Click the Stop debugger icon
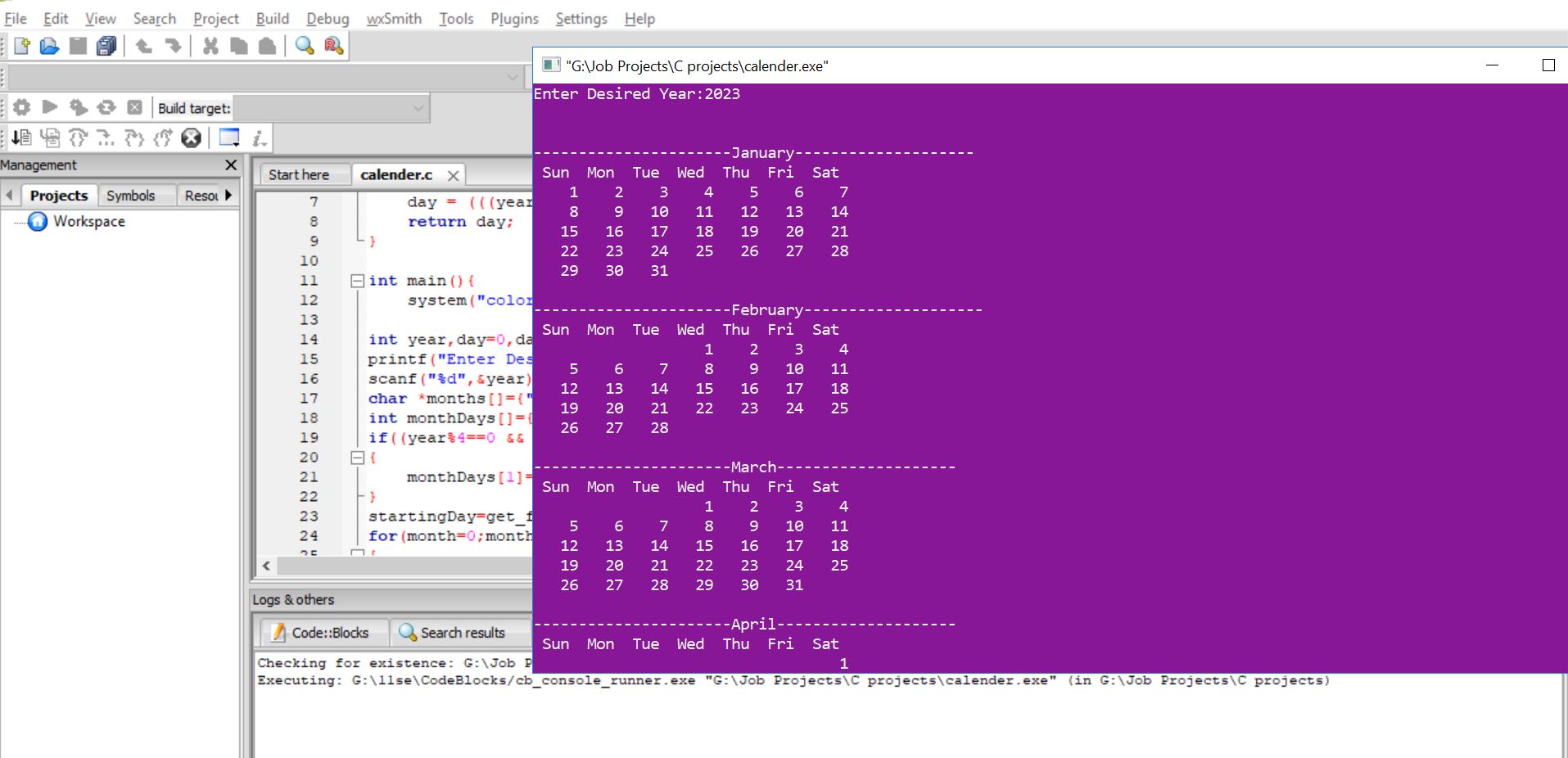The image size is (1568, 758). pyautogui.click(x=191, y=138)
